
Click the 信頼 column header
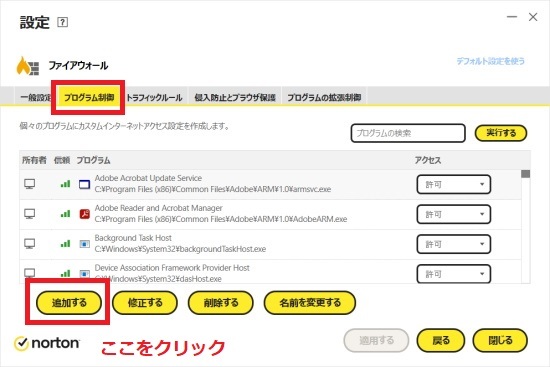62,160
